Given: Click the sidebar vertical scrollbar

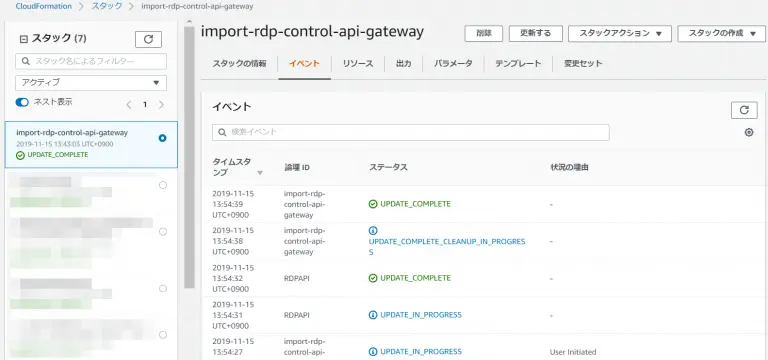Looking at the screenshot, I should [189, 157].
